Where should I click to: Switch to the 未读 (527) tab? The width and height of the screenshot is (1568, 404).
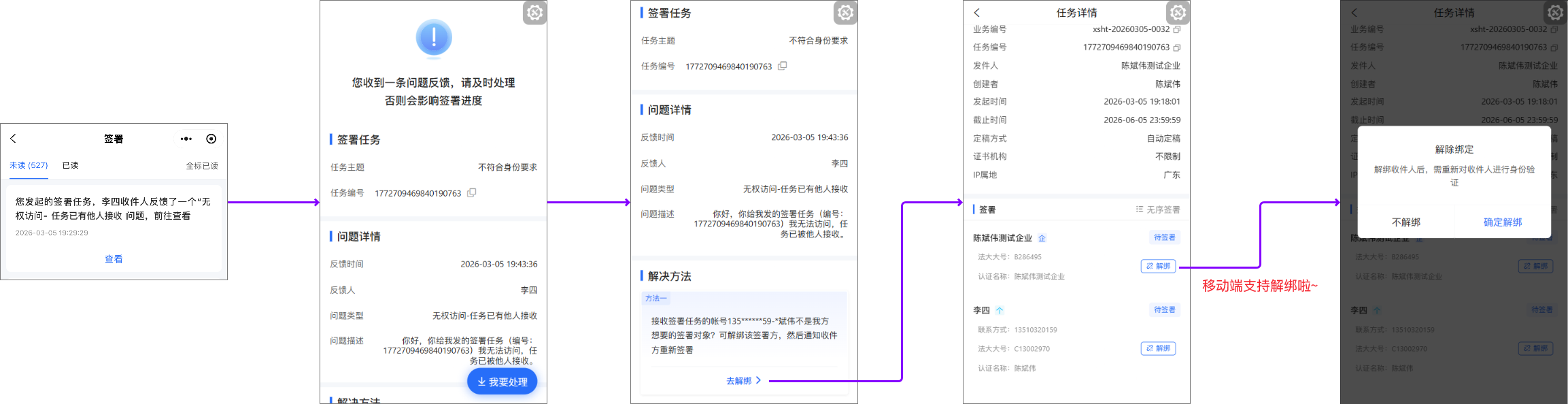pyautogui.click(x=29, y=165)
